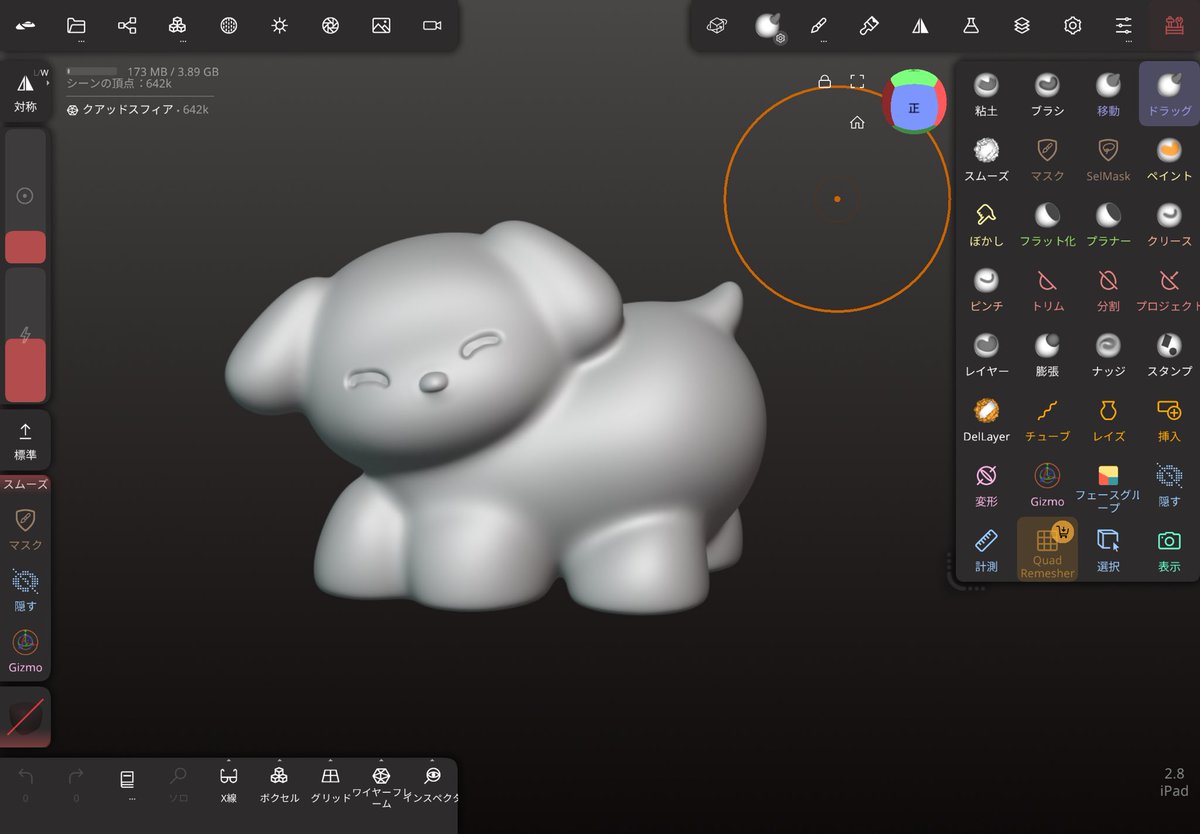The width and height of the screenshot is (1200, 834).
Task: Select the 表示 view camera tool
Action: (1169, 549)
